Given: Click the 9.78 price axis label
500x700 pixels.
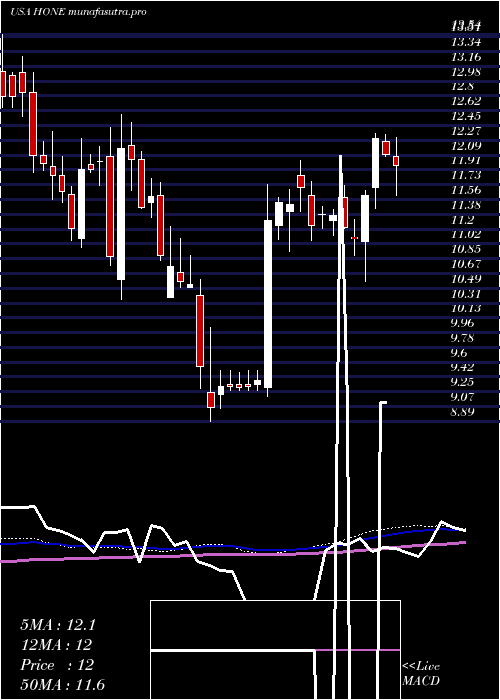Looking at the screenshot, I should pos(462,338).
